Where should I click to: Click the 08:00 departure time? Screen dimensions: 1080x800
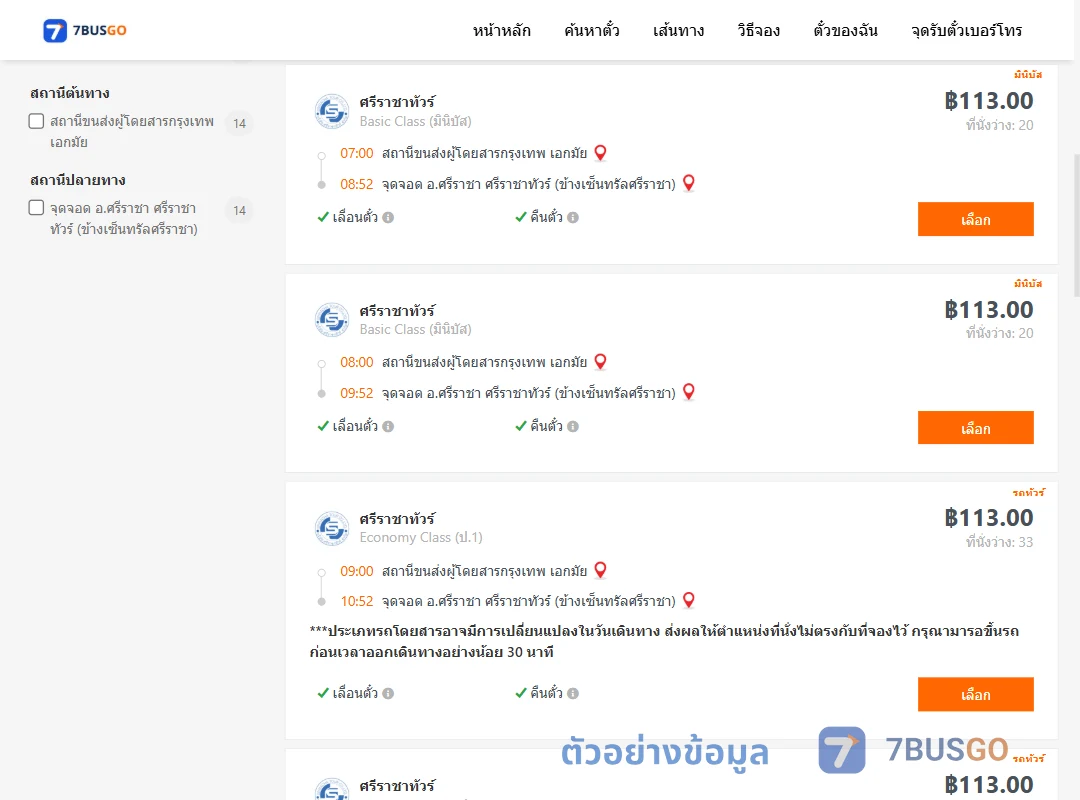[357, 362]
